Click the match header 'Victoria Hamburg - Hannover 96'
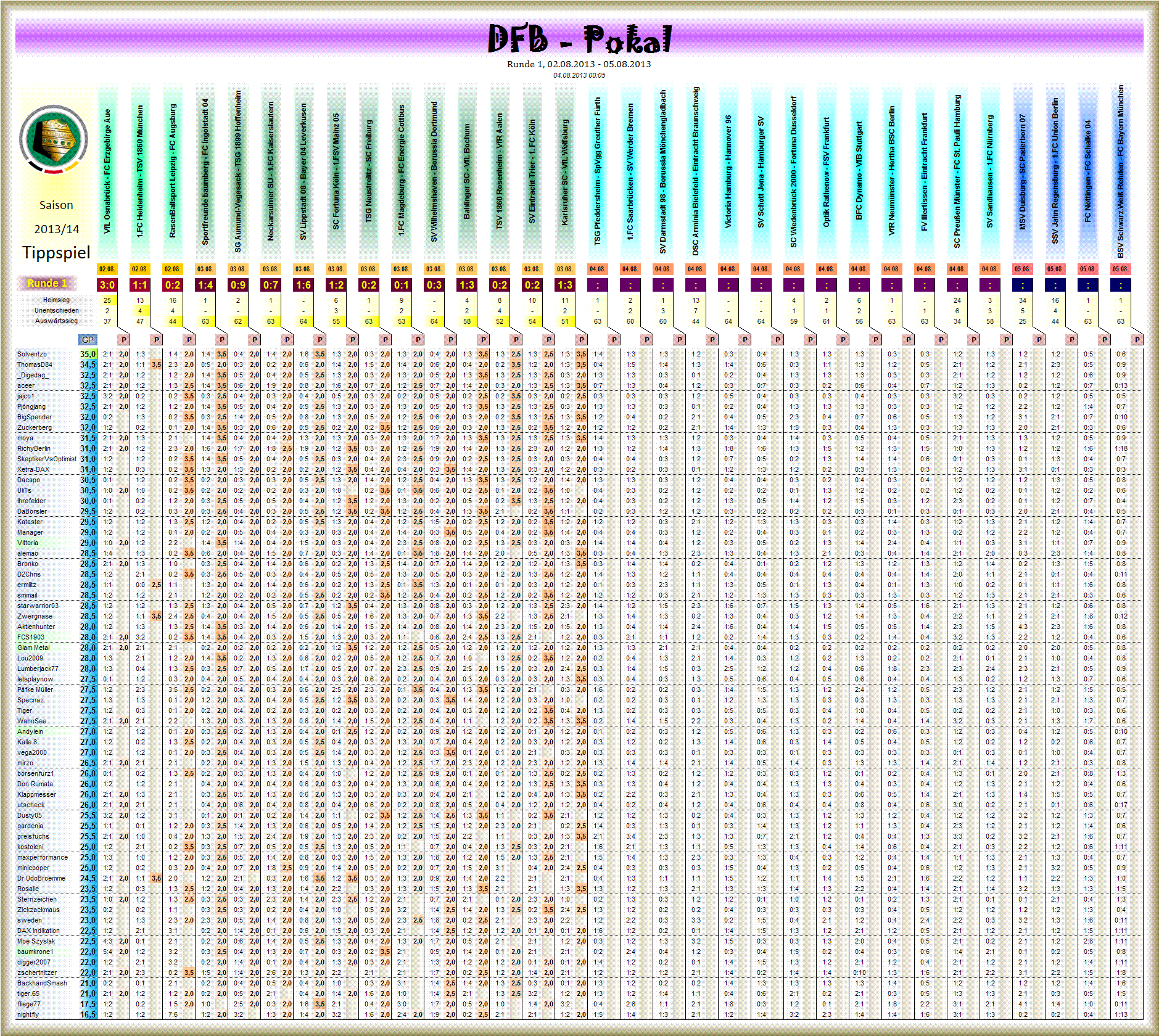Image resolution: width=1159 pixels, height=1036 pixels. coord(728,172)
